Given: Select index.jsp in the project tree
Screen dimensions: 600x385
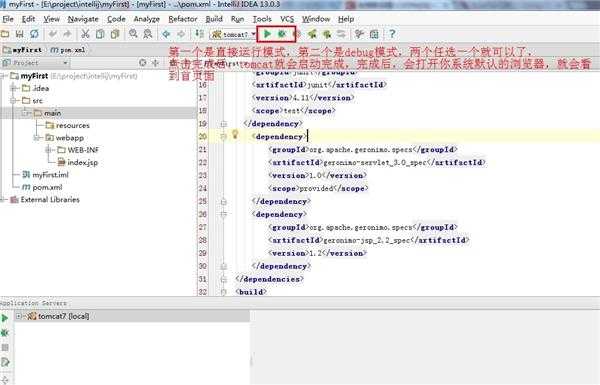Looking at the screenshot, I should [77, 163].
